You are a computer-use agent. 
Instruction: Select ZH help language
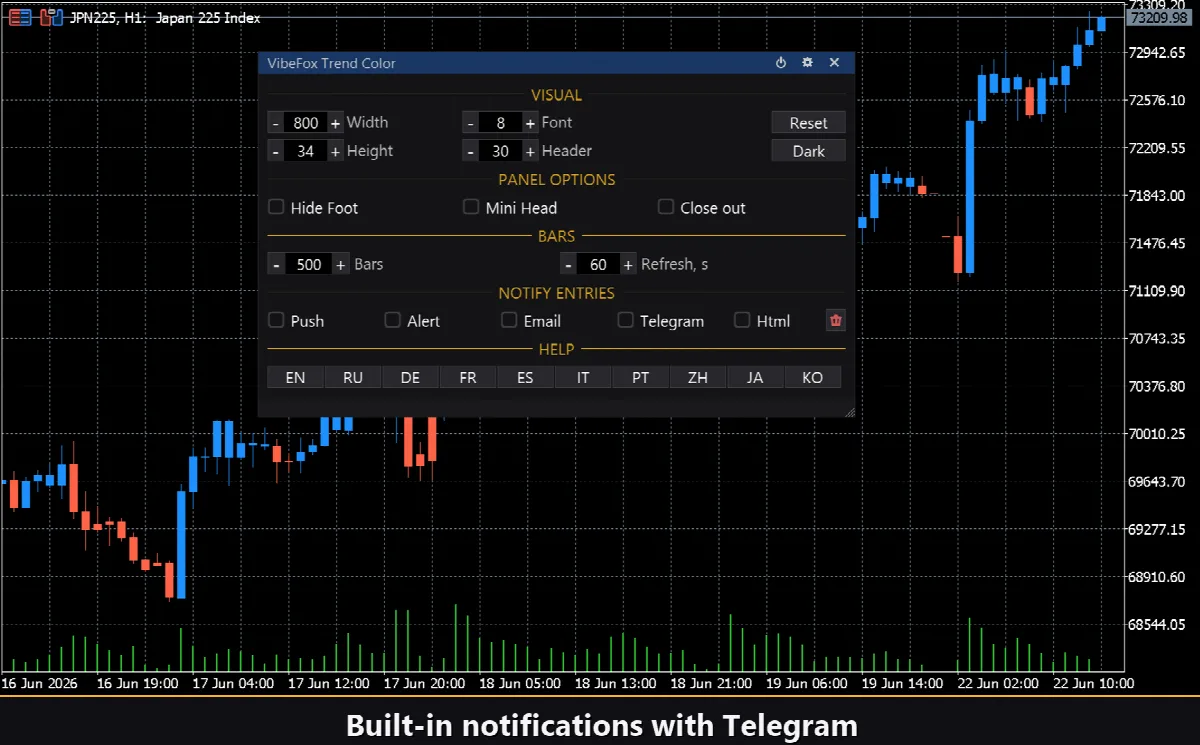[x=698, y=377]
